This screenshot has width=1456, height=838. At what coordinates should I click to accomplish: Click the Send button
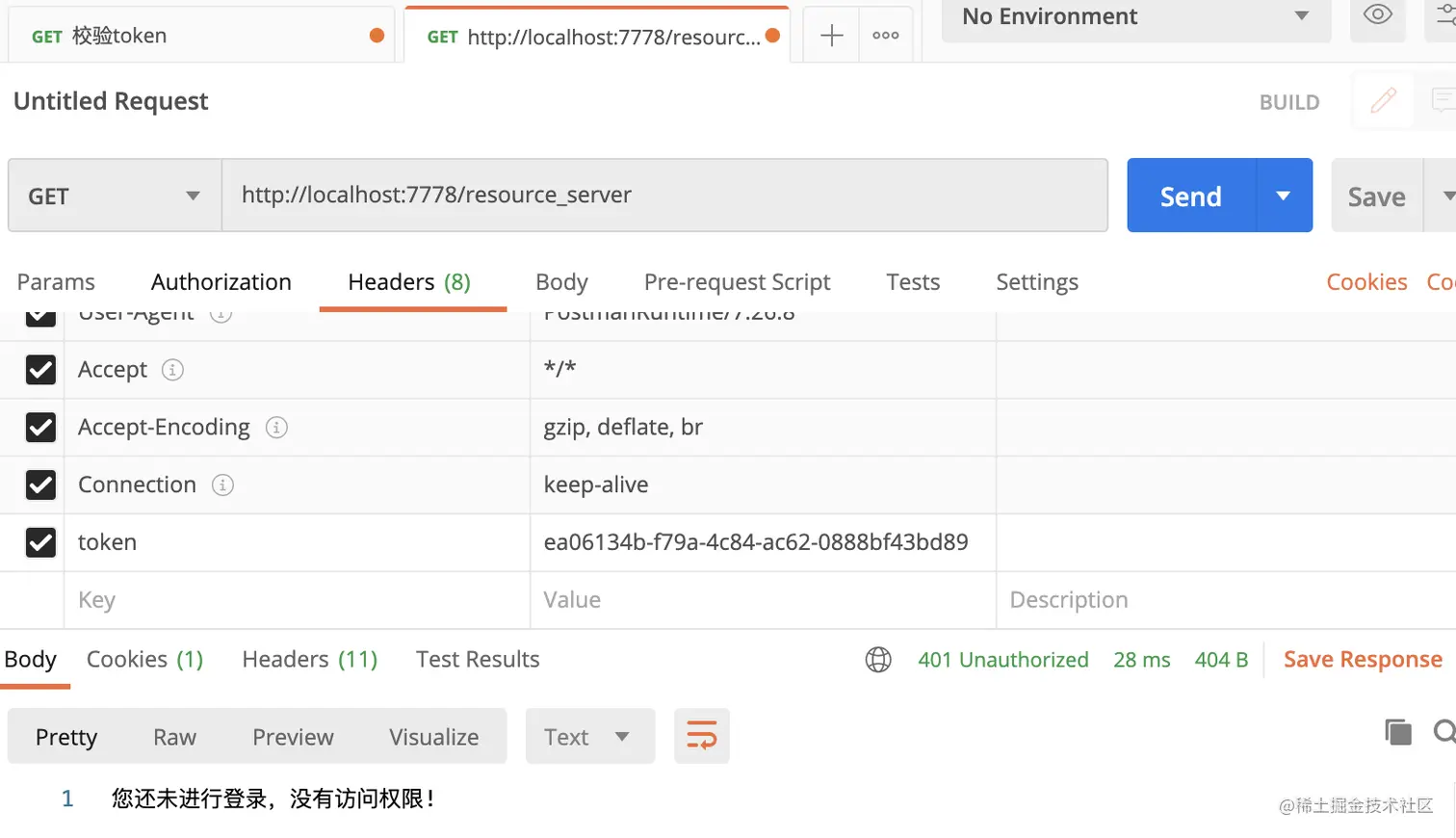tap(1189, 195)
